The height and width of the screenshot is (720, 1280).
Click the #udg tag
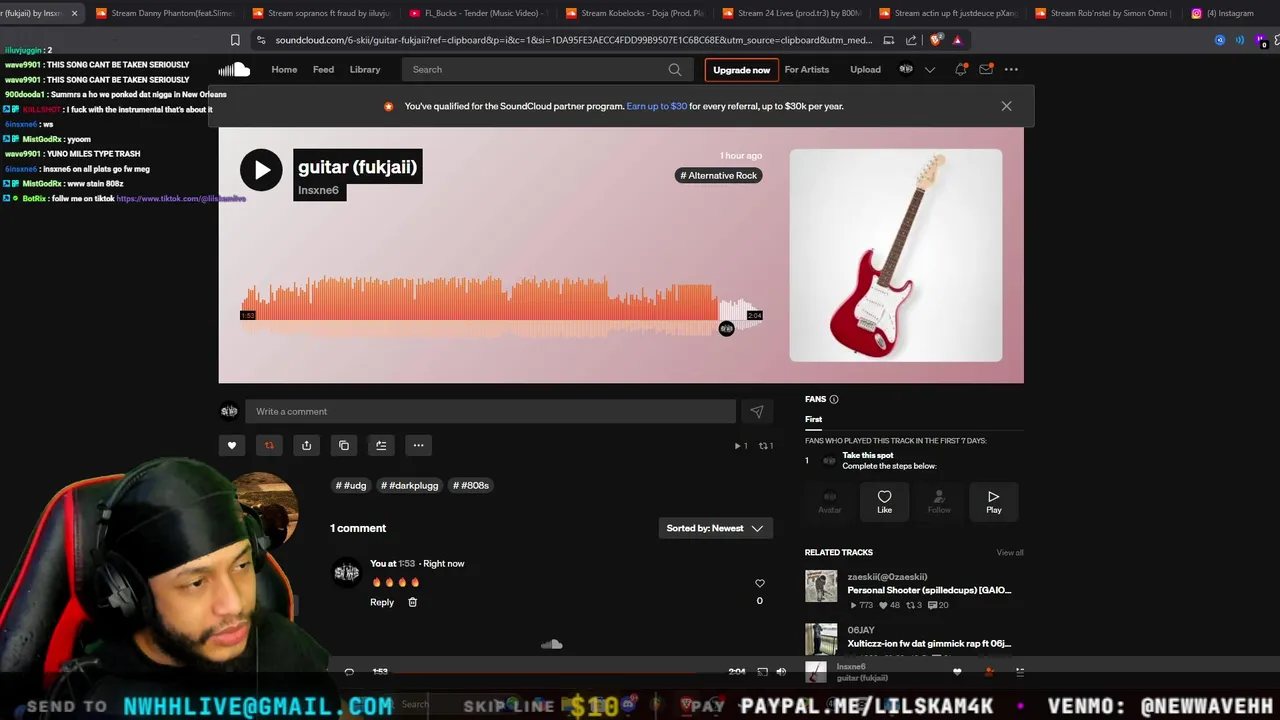click(351, 485)
